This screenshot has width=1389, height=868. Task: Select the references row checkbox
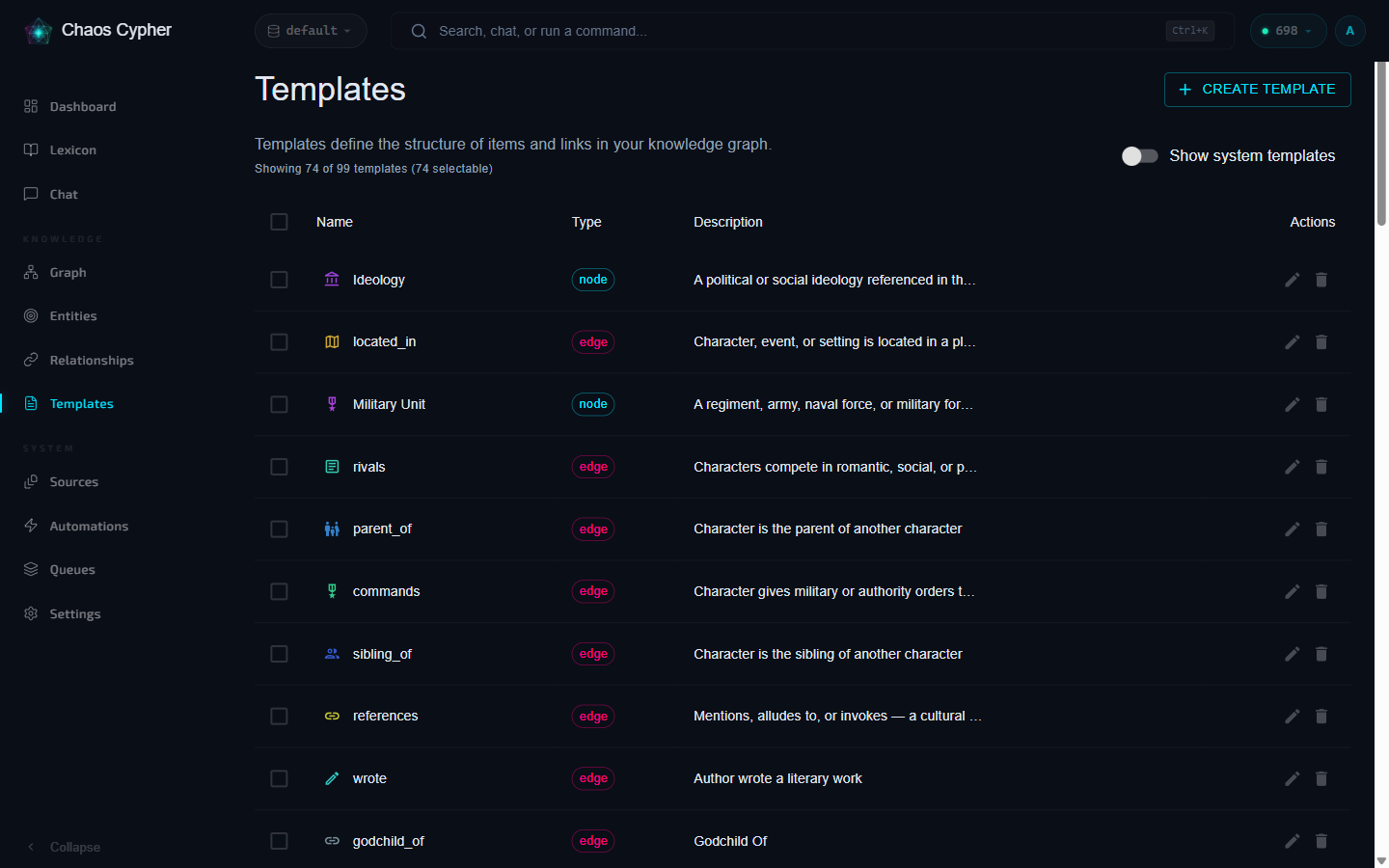coord(279,717)
